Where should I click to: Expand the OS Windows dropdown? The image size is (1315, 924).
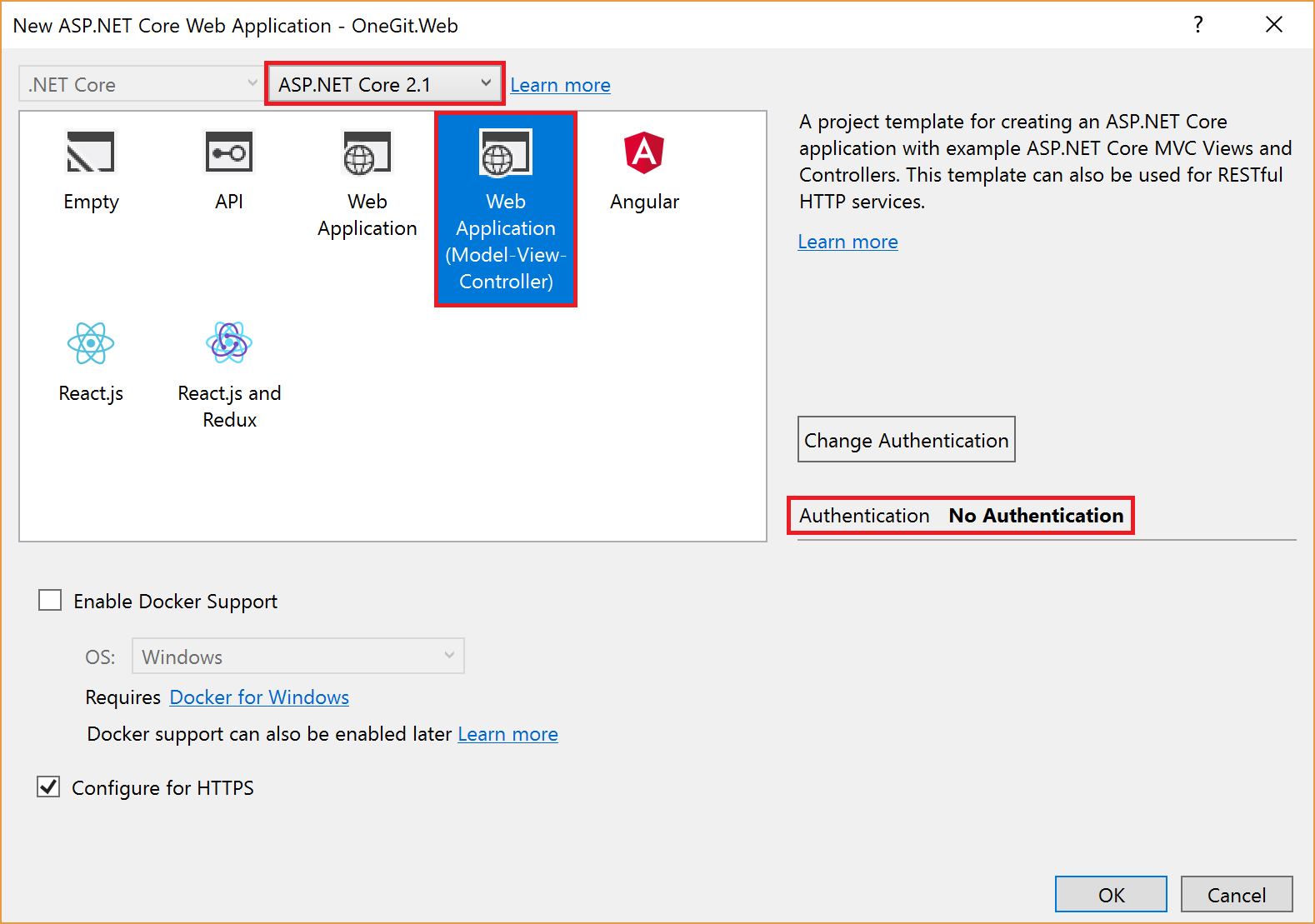tap(297, 657)
